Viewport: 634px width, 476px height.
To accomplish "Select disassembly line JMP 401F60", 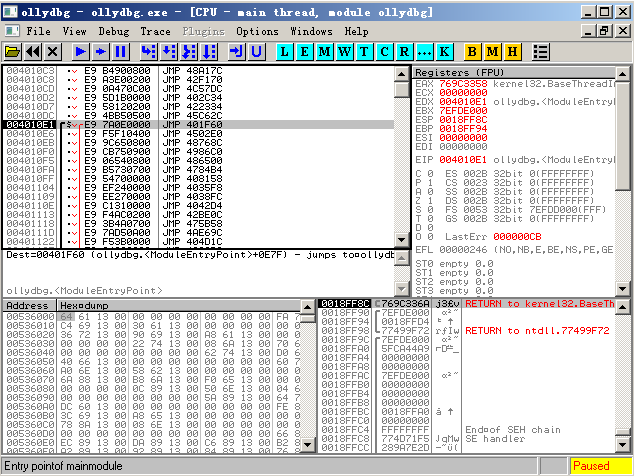I will [x=198, y=125].
